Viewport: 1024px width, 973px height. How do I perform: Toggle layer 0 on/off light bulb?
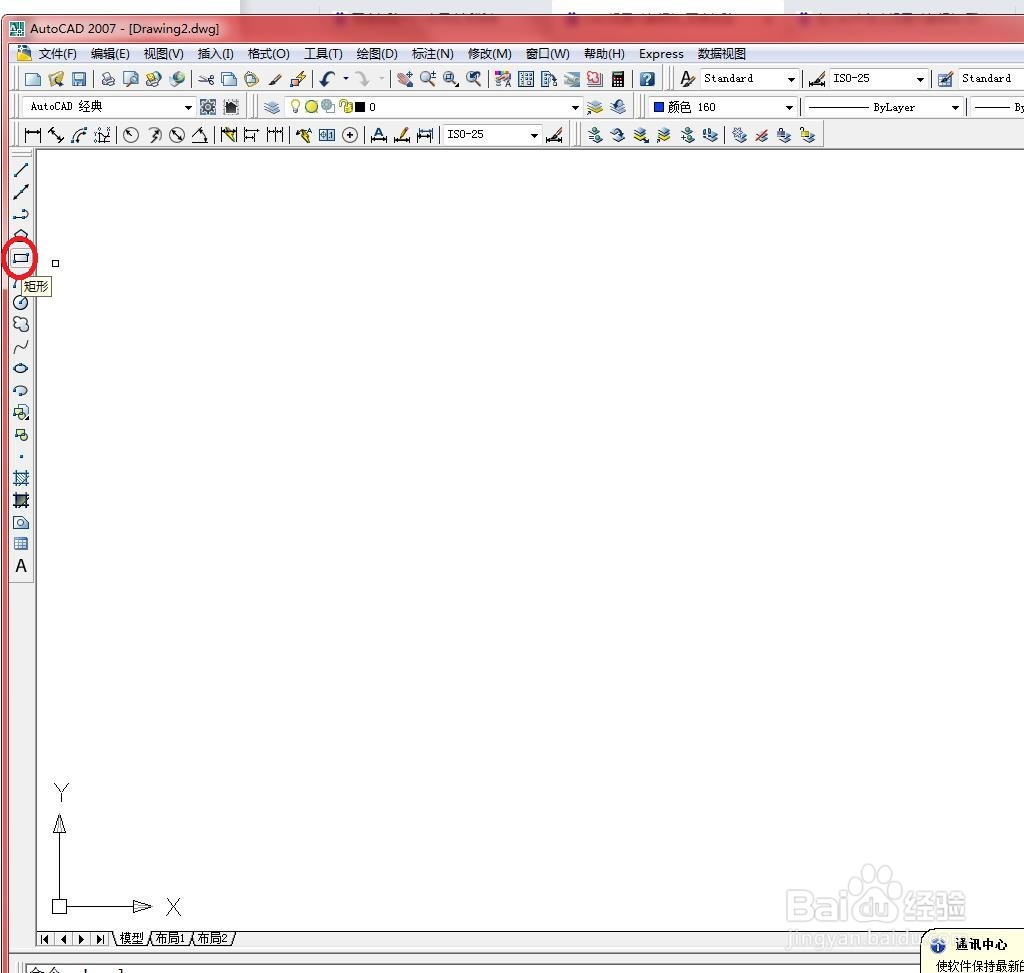(x=295, y=106)
